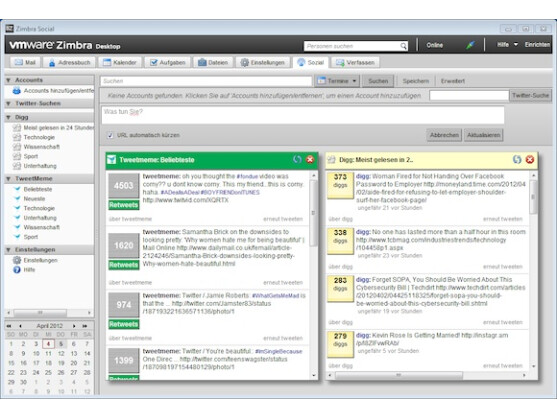Click the Erweitert button
557x418 pixels.
coord(453,81)
